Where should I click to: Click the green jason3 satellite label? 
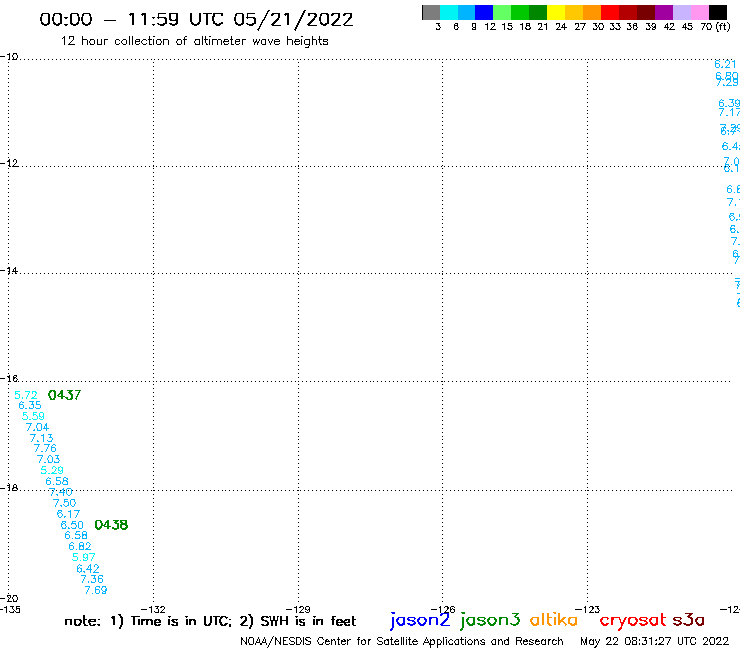490,620
